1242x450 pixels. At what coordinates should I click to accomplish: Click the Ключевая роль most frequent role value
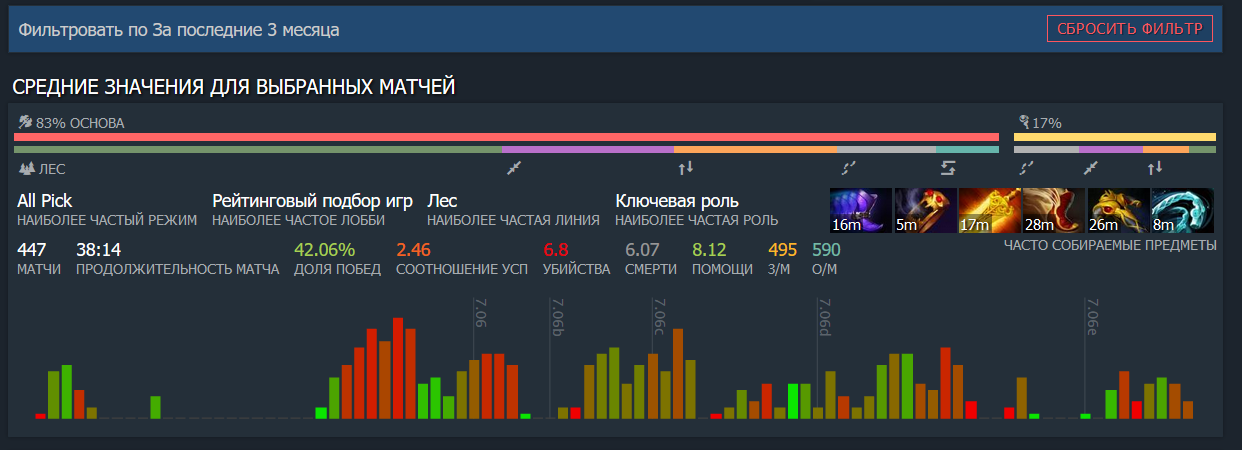[x=677, y=201]
